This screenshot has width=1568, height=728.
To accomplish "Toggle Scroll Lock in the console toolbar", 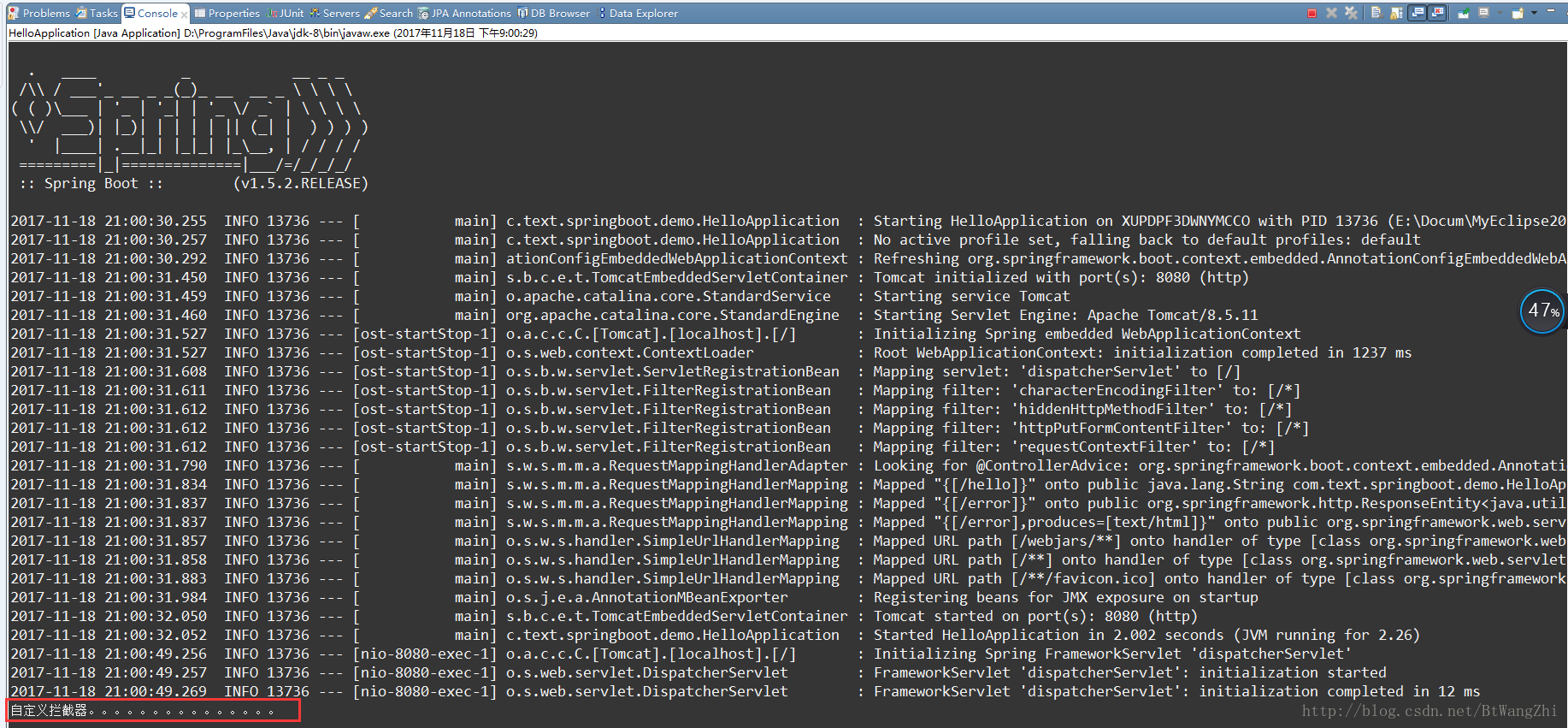I will coord(1396,13).
